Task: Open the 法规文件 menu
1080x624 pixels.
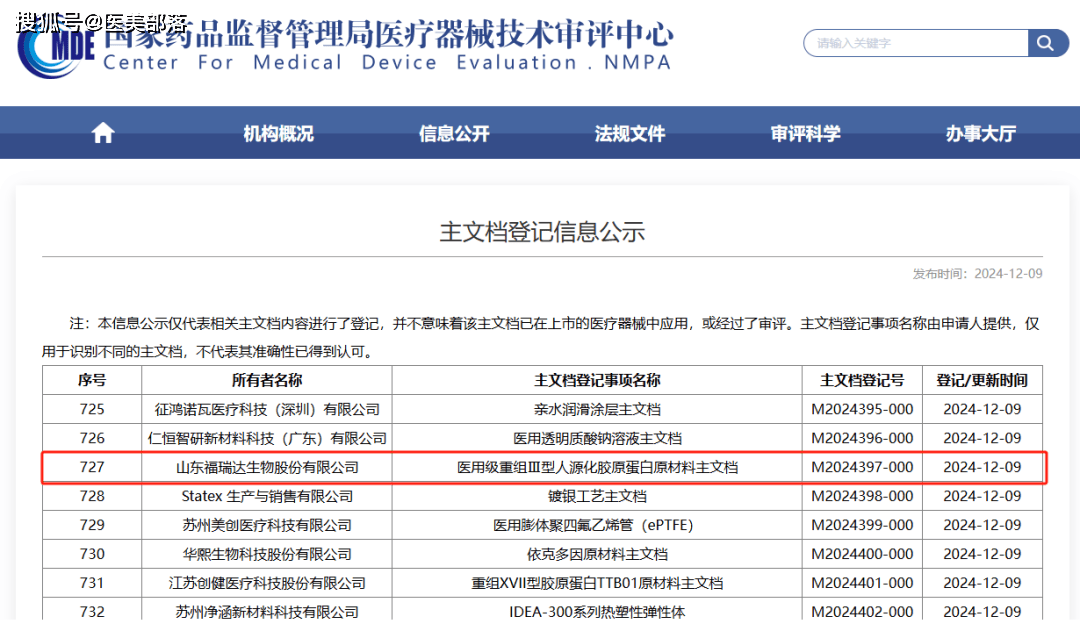Action: 630,134
